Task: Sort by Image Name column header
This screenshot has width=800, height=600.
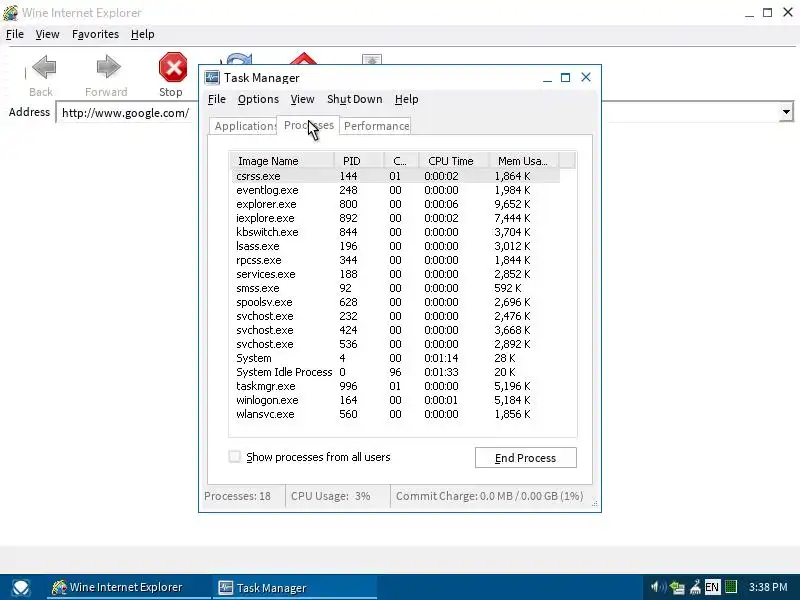Action: click(282, 161)
